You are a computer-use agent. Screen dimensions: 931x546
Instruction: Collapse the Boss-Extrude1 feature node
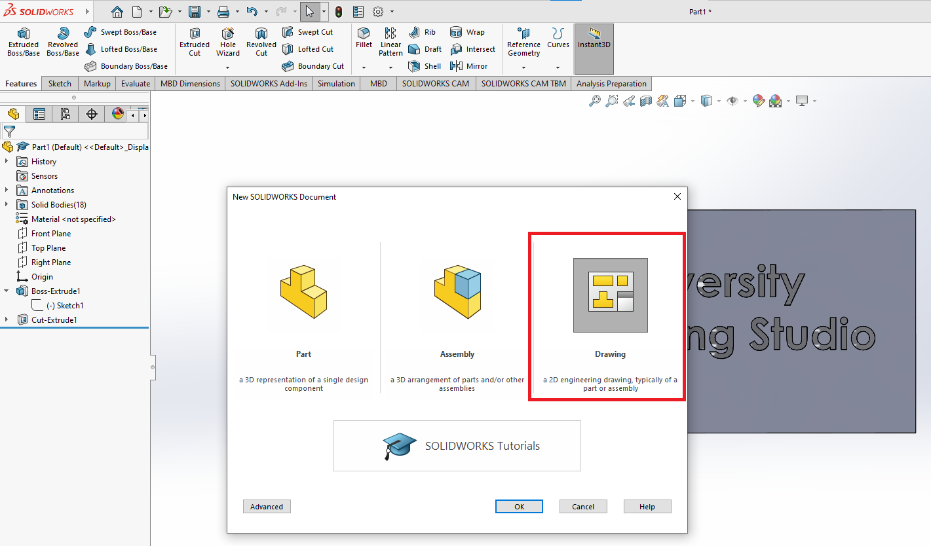(8, 291)
